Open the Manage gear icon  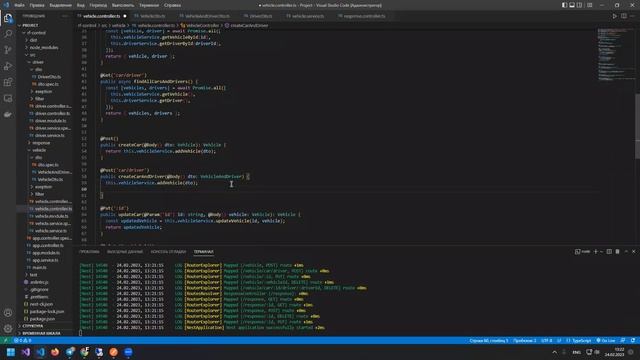tap(8, 329)
